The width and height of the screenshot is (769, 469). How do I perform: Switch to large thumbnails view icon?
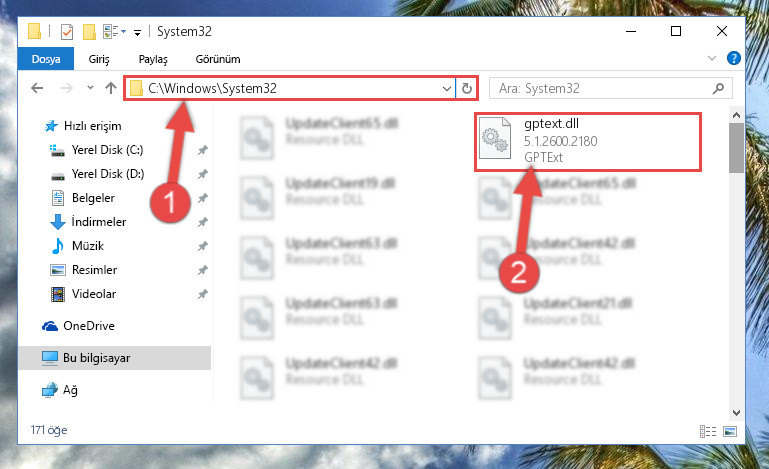click(x=730, y=431)
